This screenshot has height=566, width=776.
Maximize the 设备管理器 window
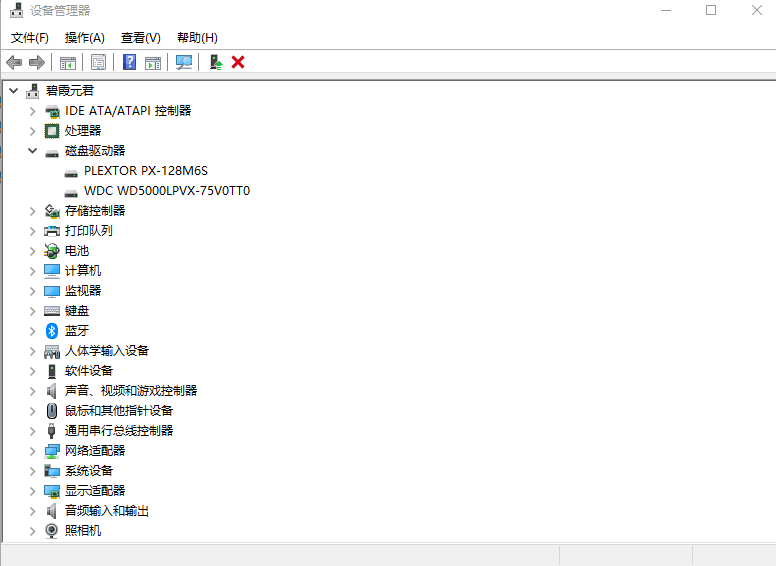(711, 10)
